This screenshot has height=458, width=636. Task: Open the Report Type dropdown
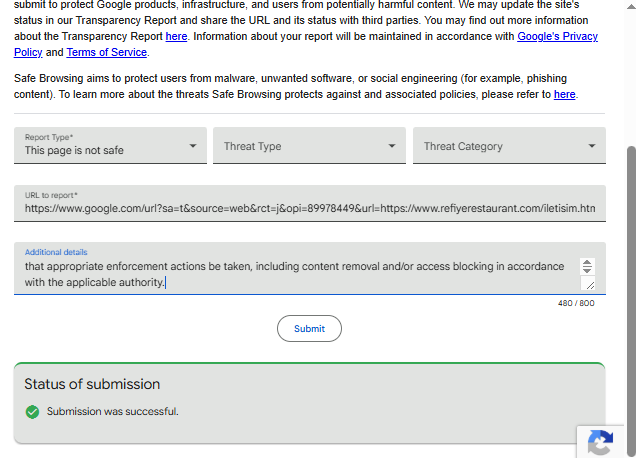(110, 145)
